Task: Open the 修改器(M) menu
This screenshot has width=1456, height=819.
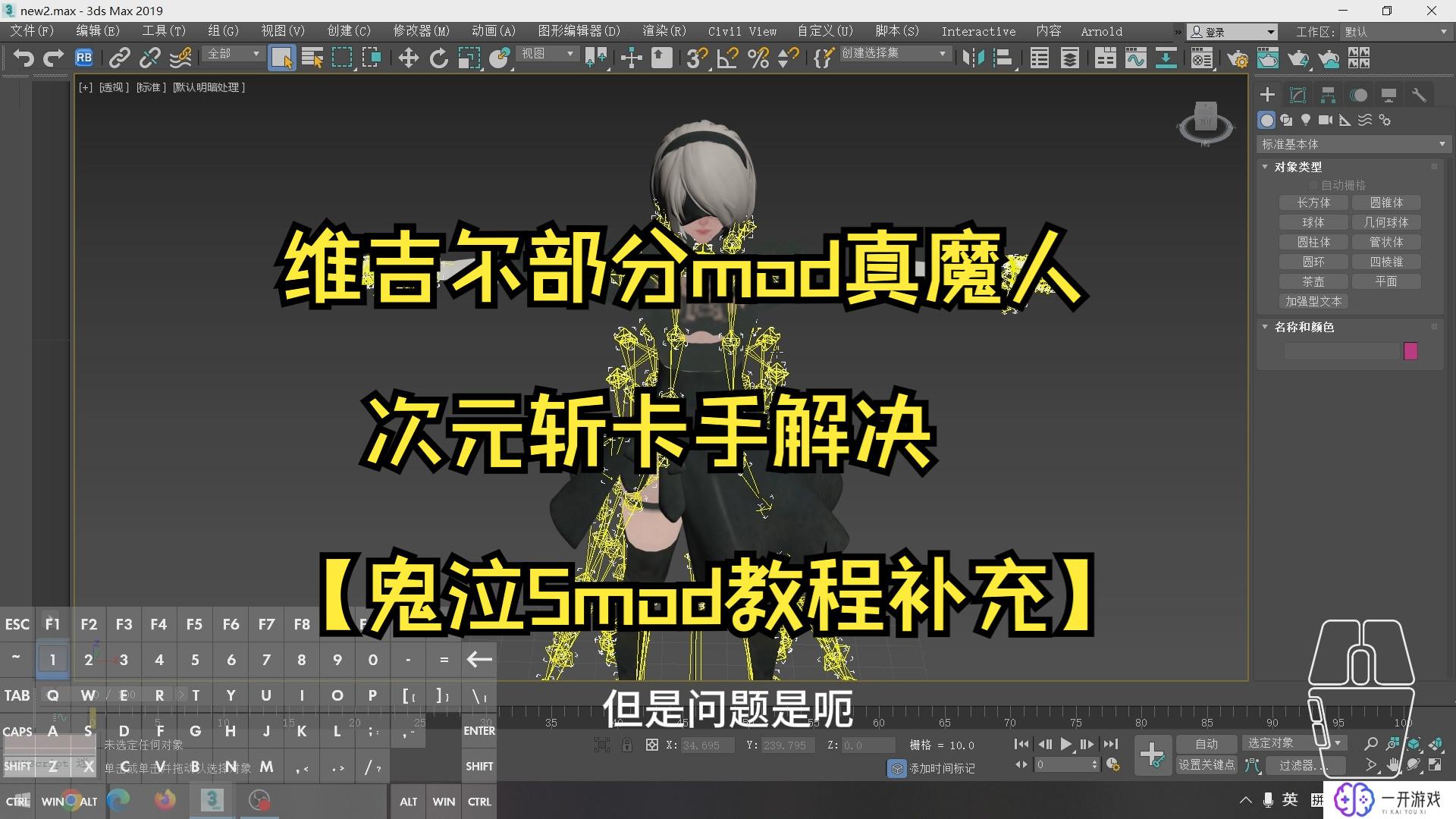Action: point(421,31)
